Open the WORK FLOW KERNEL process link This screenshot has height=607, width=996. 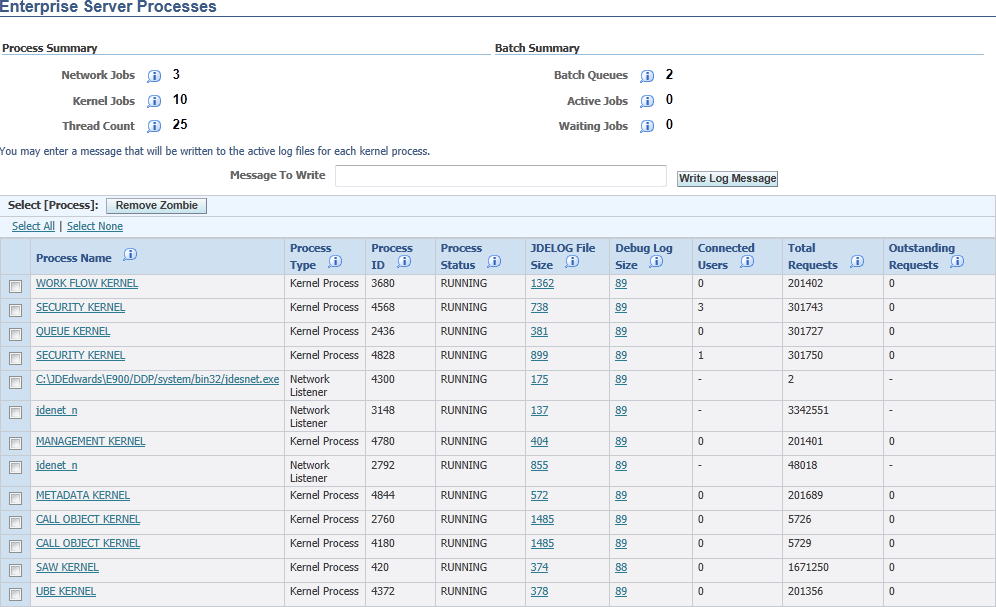[86, 283]
